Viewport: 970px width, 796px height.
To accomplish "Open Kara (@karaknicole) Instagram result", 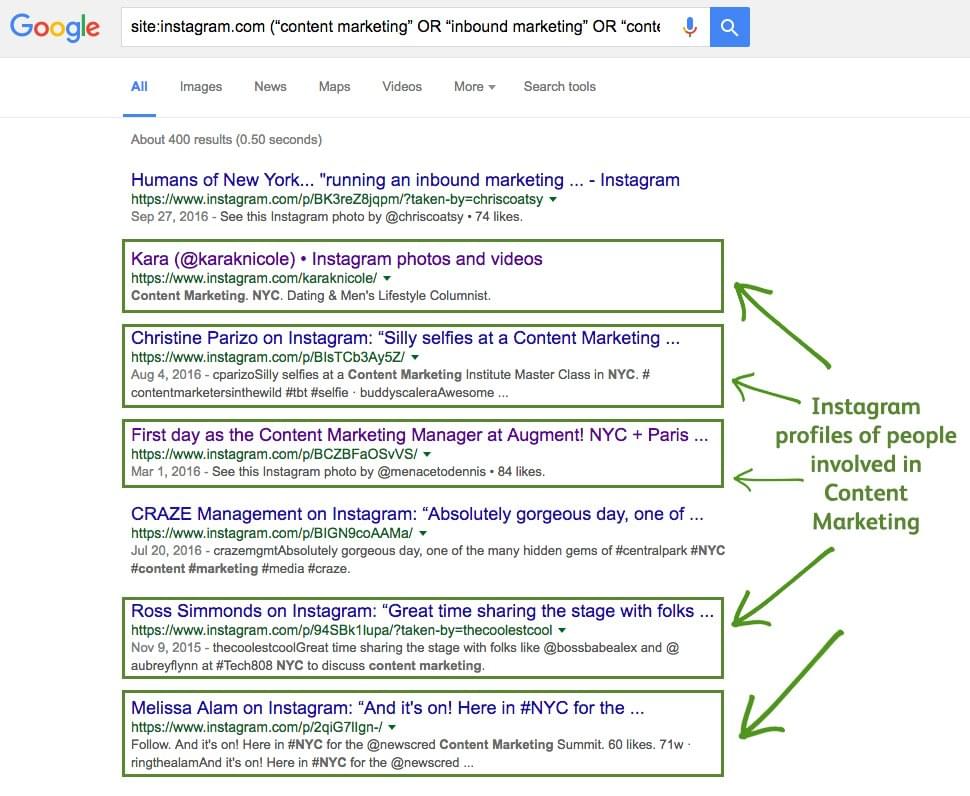I will 337,259.
